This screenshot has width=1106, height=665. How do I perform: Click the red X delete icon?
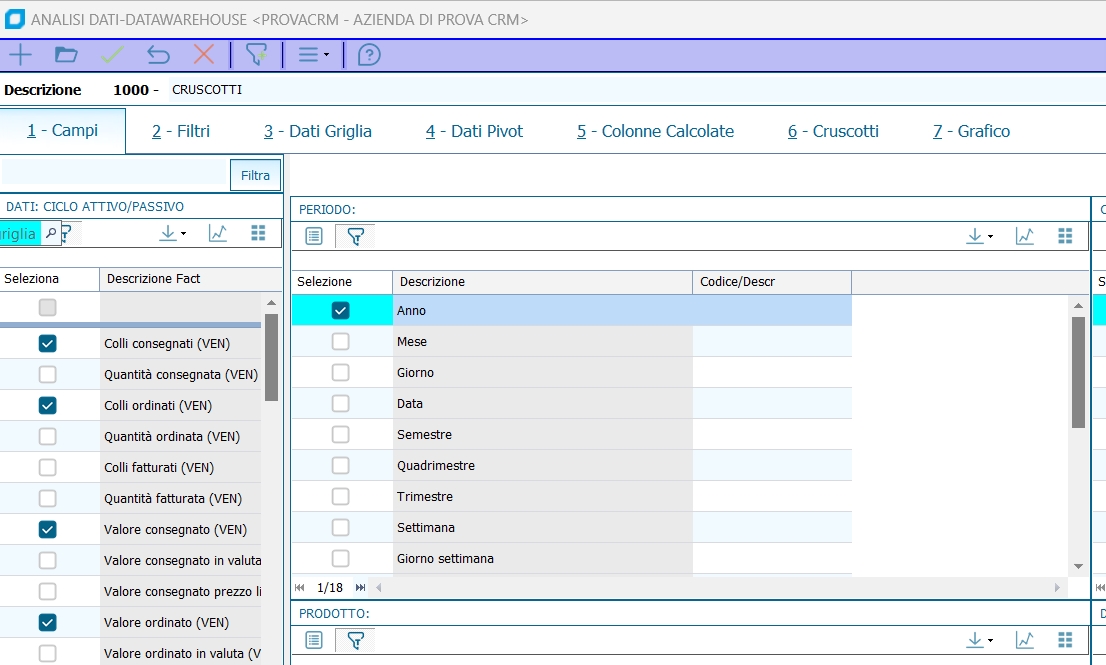tap(204, 55)
